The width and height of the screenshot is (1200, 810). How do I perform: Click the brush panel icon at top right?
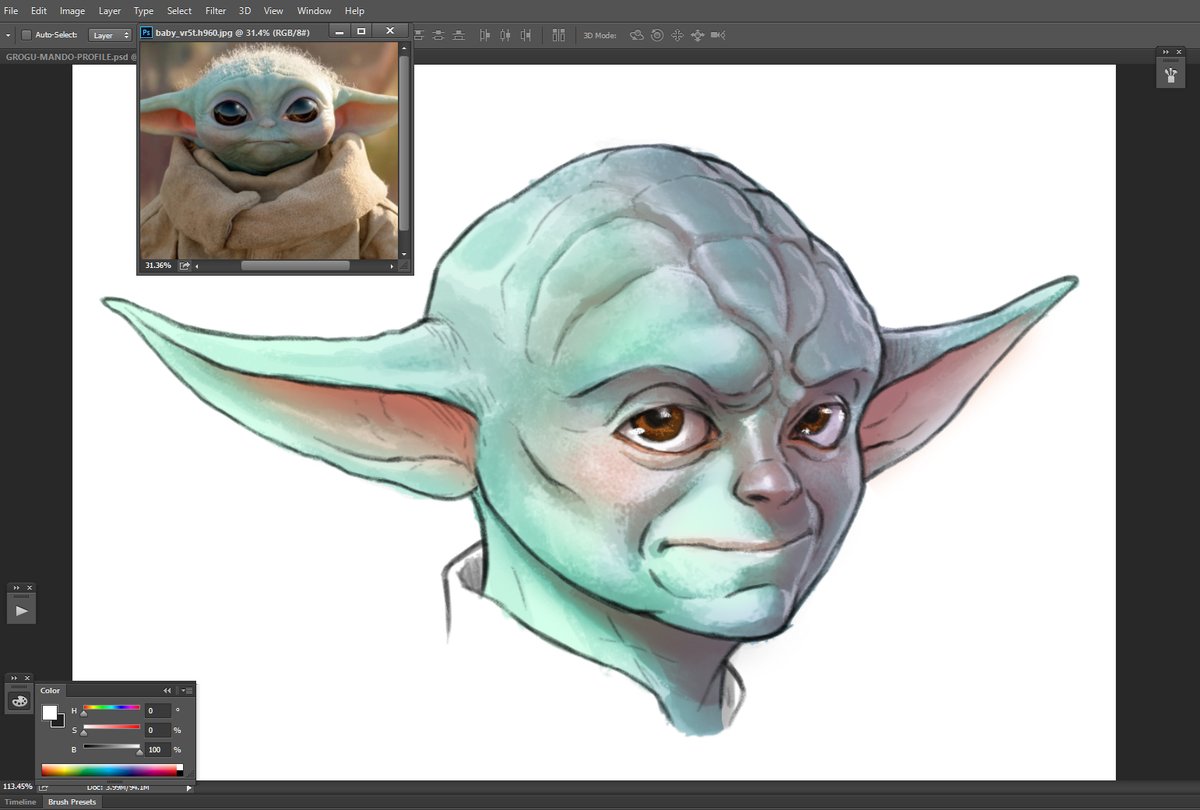[x=1171, y=73]
